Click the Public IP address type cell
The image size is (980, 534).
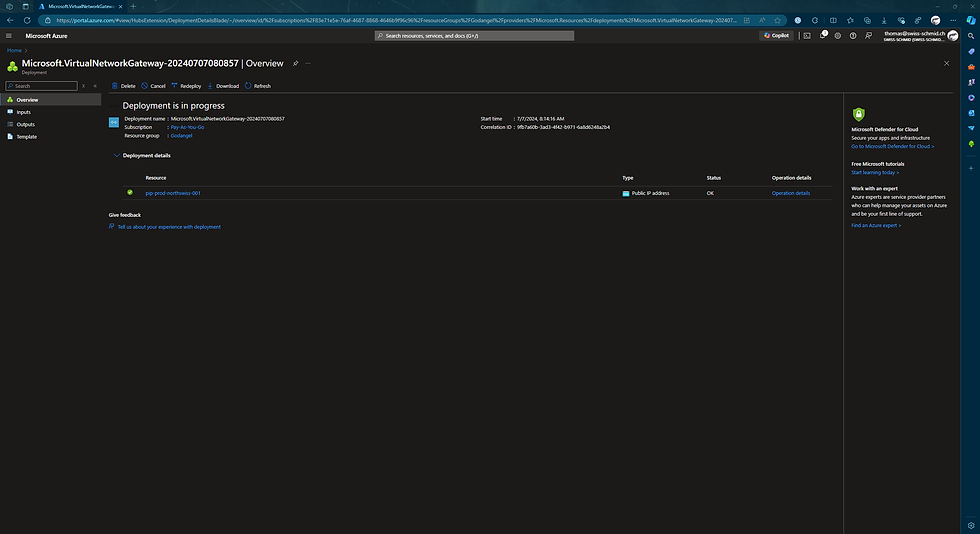(646, 193)
